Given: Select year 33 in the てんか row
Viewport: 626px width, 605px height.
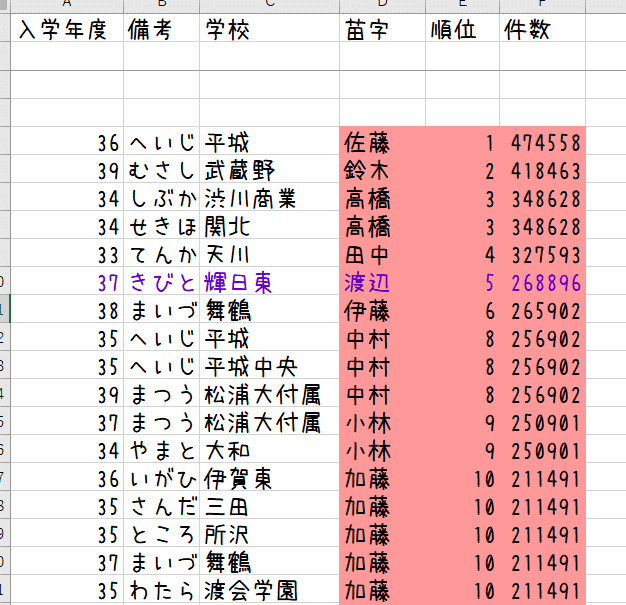Looking at the screenshot, I should (67, 253).
